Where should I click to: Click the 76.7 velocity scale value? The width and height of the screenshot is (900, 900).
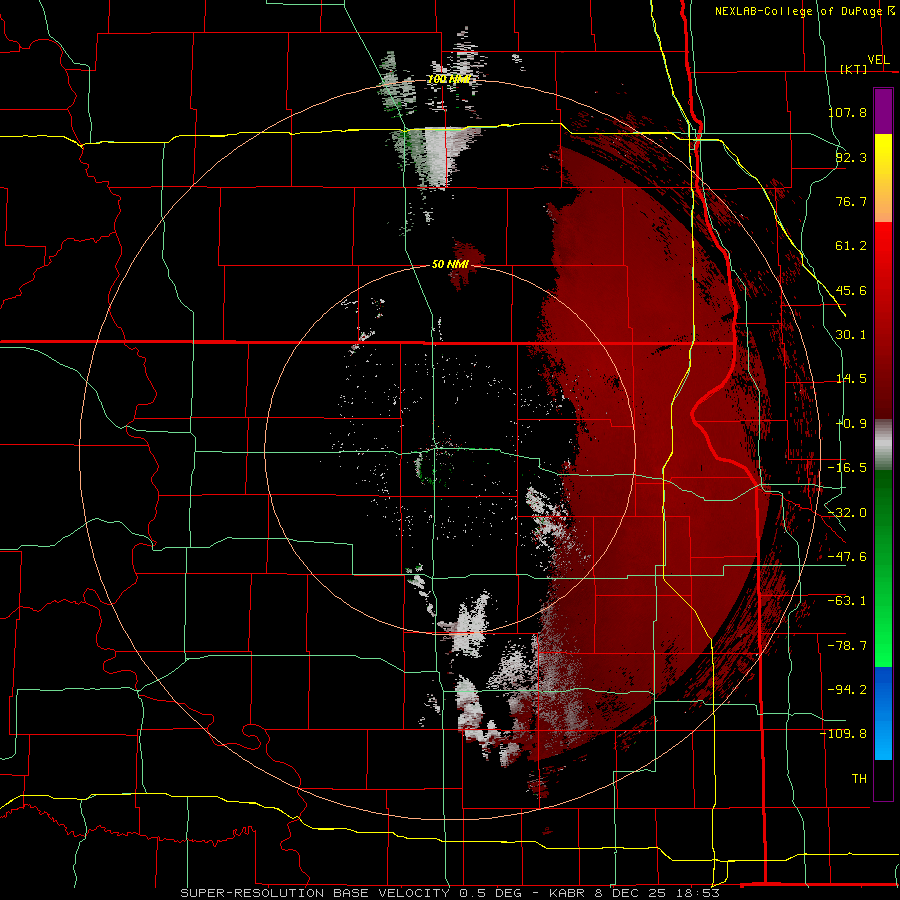click(x=851, y=201)
